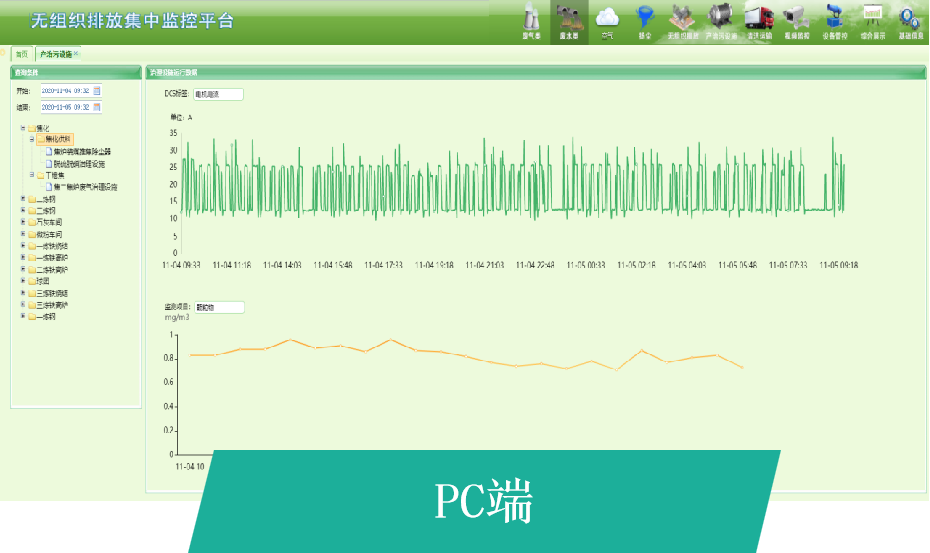Image resolution: width=930 pixels, height=553 pixels.
Task: Expand the 球团 folder in the tree
Action: [x=23, y=281]
